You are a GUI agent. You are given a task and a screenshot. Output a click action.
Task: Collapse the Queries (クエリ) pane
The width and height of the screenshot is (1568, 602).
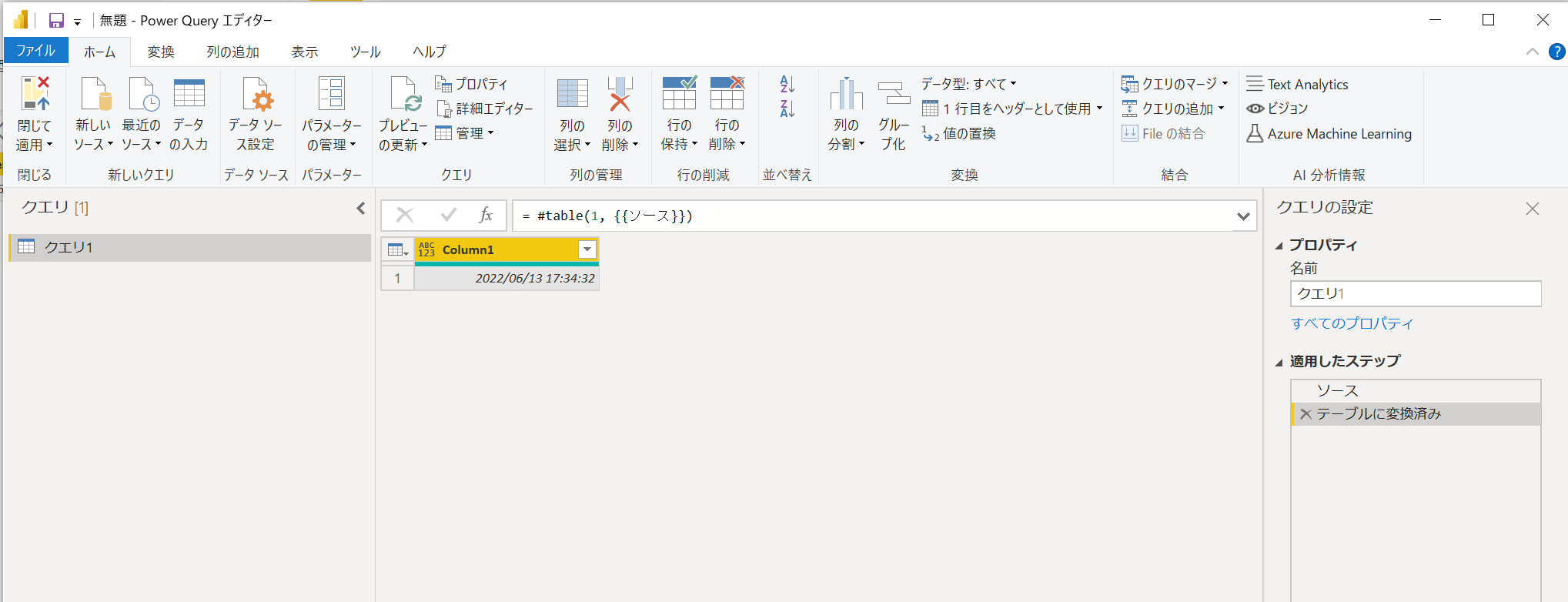[360, 209]
